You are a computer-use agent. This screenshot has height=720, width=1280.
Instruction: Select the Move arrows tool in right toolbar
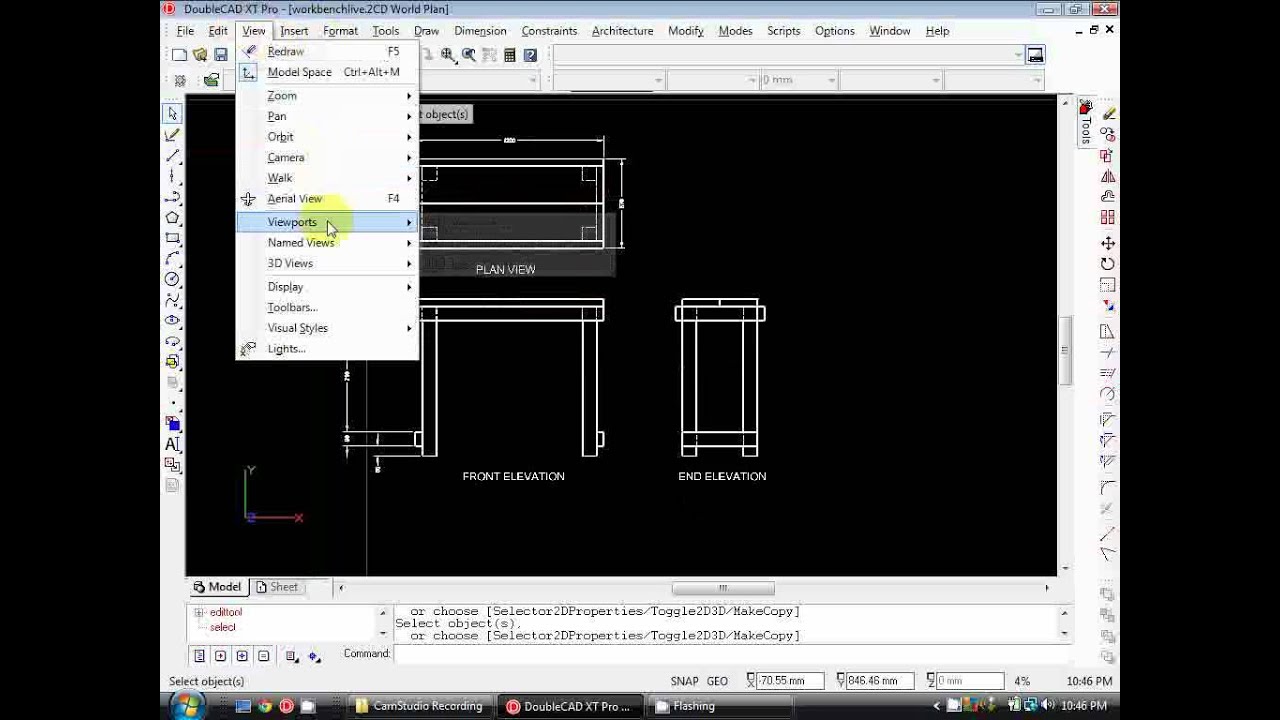click(1107, 243)
